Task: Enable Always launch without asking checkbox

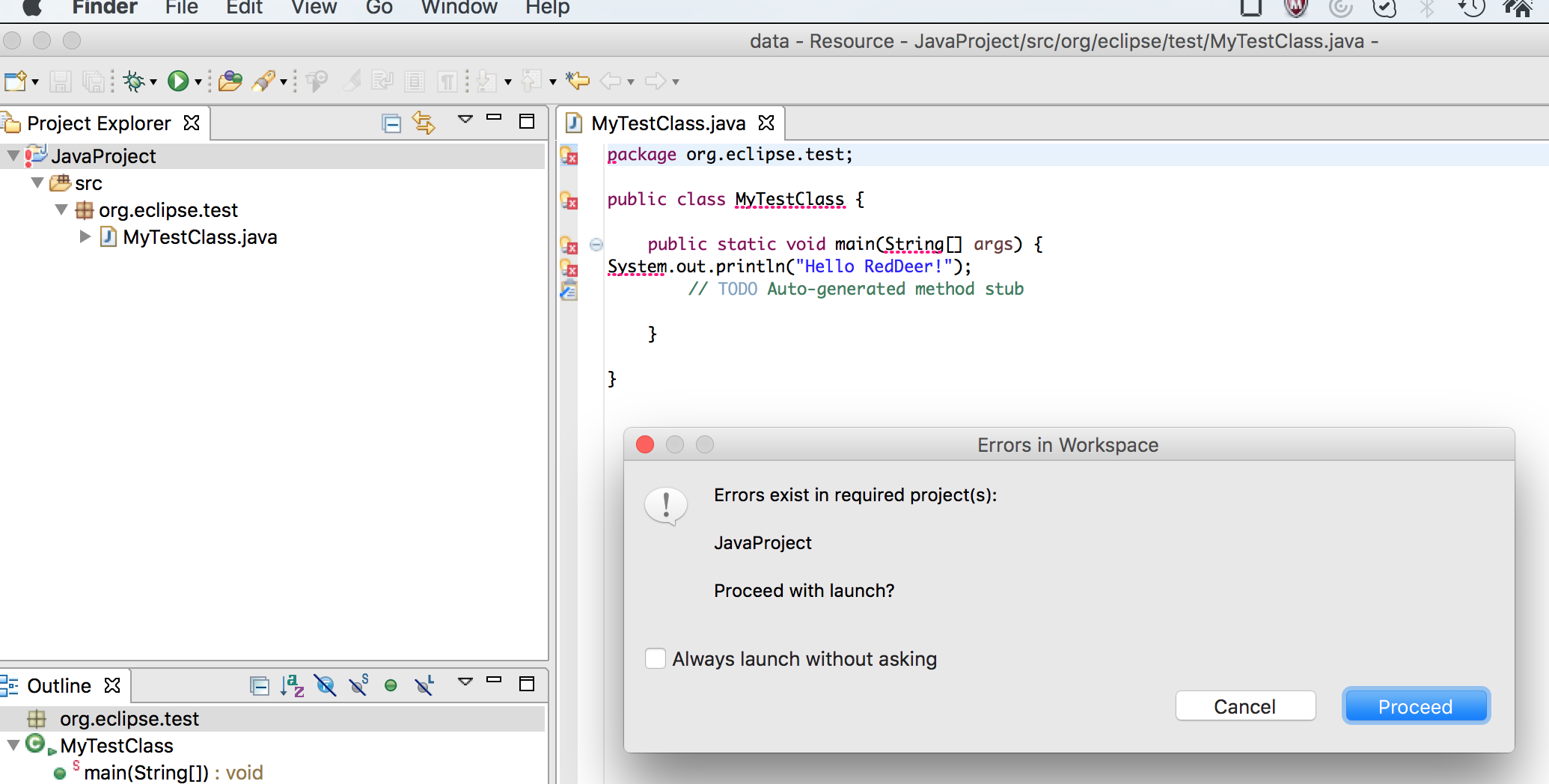Action: tap(656, 658)
